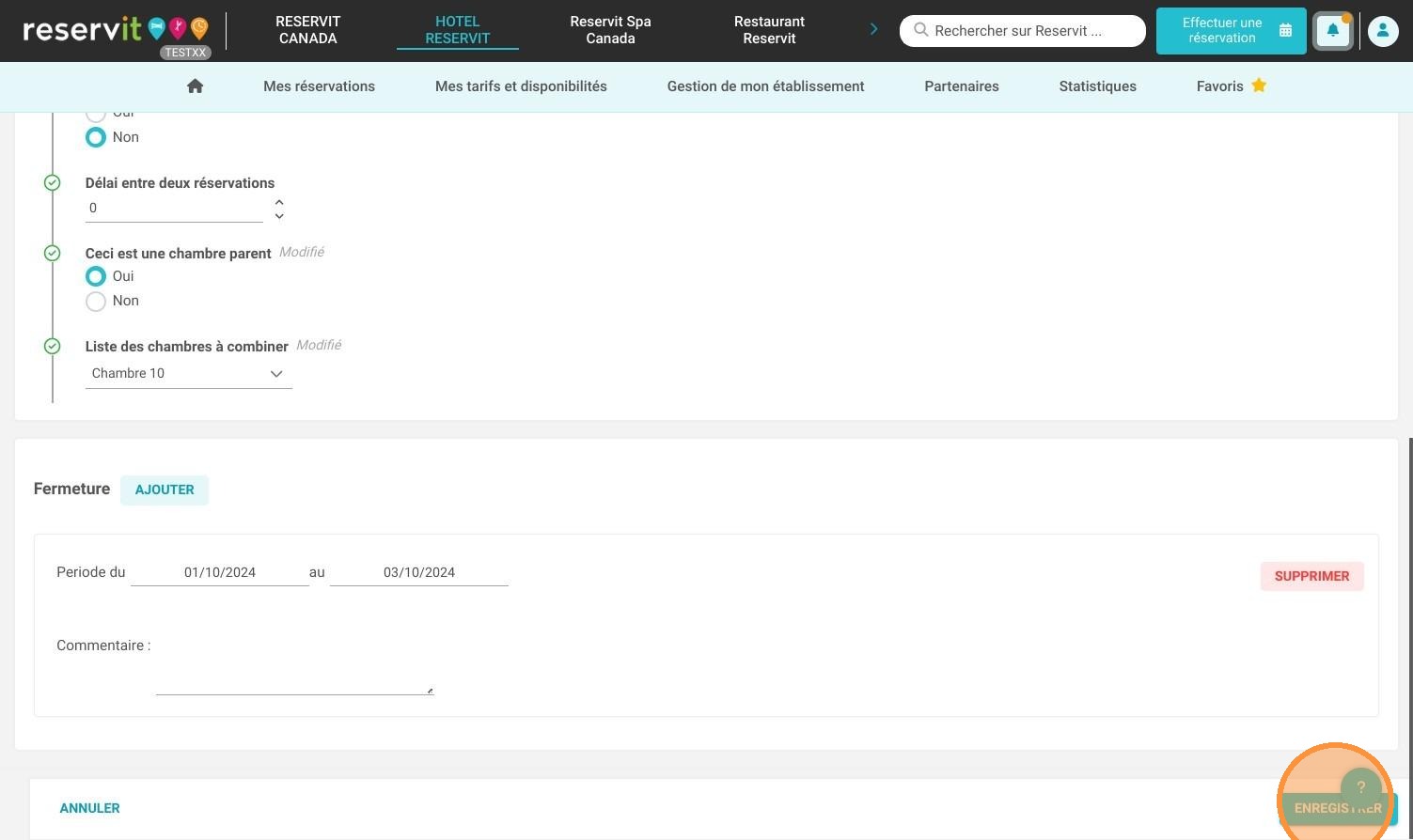1413x840 pixels.
Task: Open Partenaires menu
Action: (x=962, y=86)
